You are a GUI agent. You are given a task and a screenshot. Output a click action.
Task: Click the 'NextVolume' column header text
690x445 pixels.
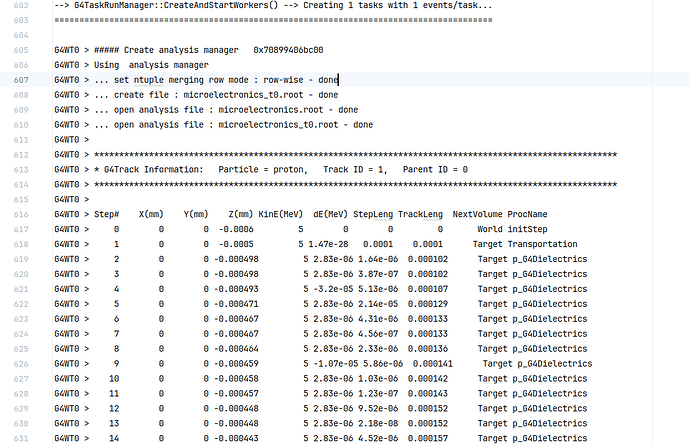[477, 215]
